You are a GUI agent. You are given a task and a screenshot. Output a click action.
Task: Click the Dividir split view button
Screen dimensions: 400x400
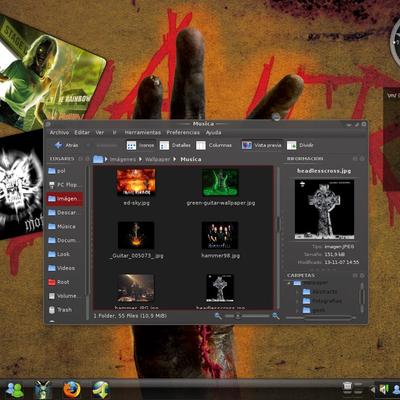click(x=300, y=145)
